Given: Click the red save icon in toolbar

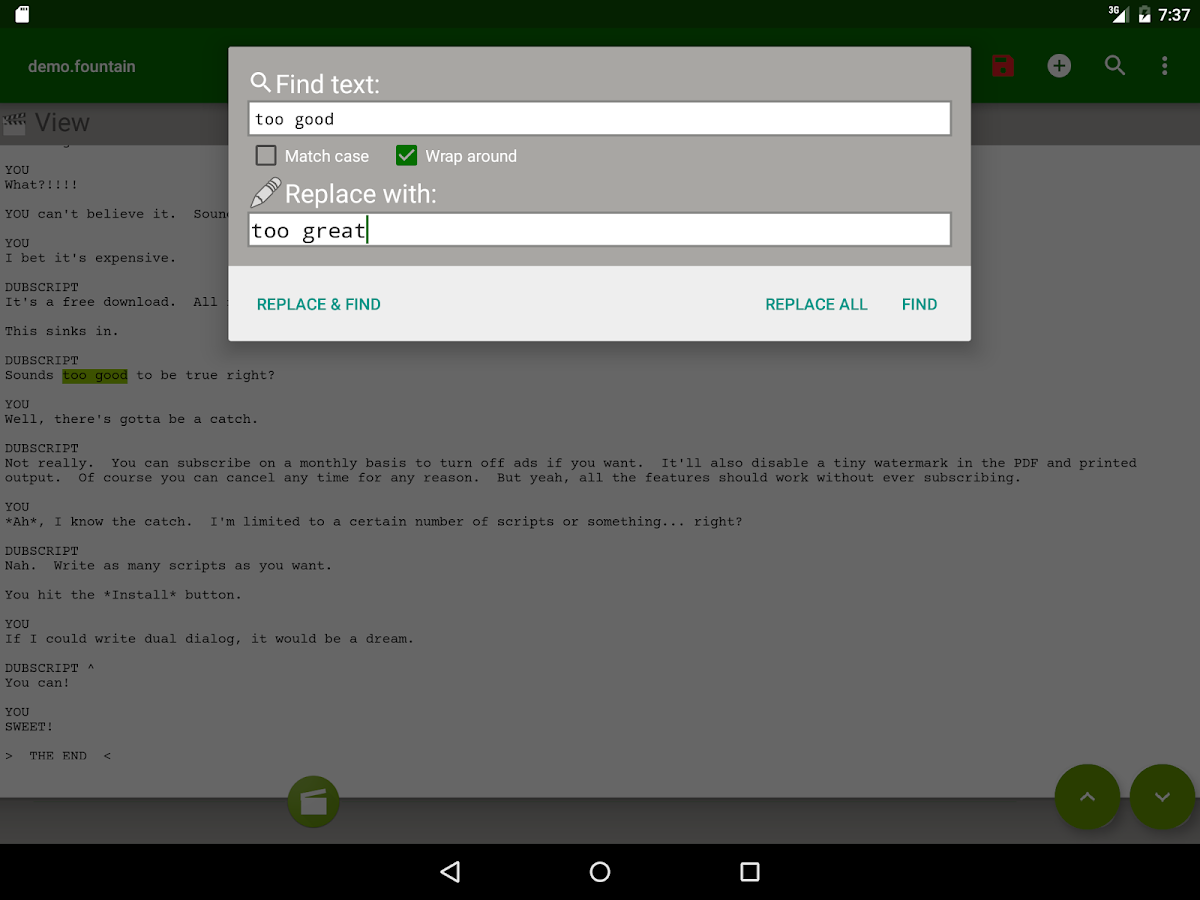Looking at the screenshot, I should pyautogui.click(x=1003, y=66).
